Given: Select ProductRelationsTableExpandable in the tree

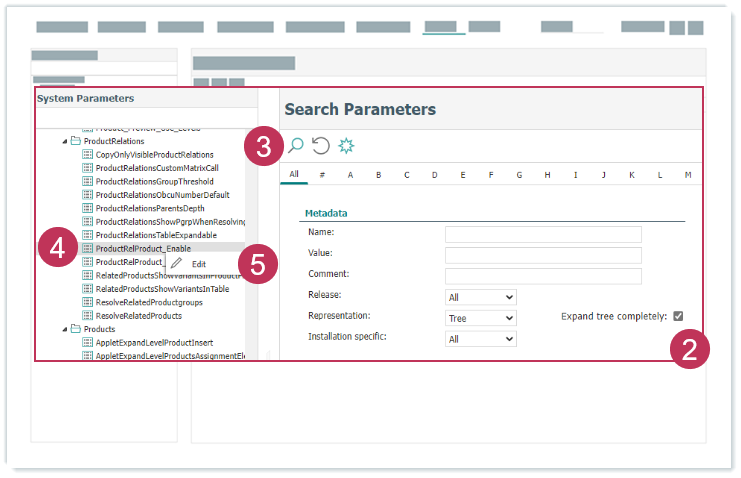Looking at the screenshot, I should [x=155, y=235].
